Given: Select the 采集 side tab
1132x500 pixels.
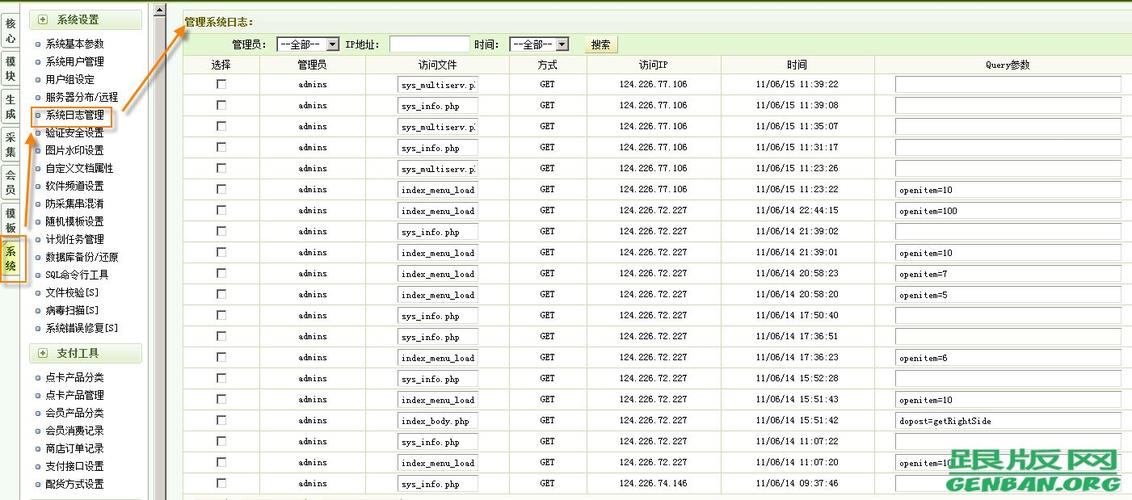Looking at the screenshot, I should (11, 145).
